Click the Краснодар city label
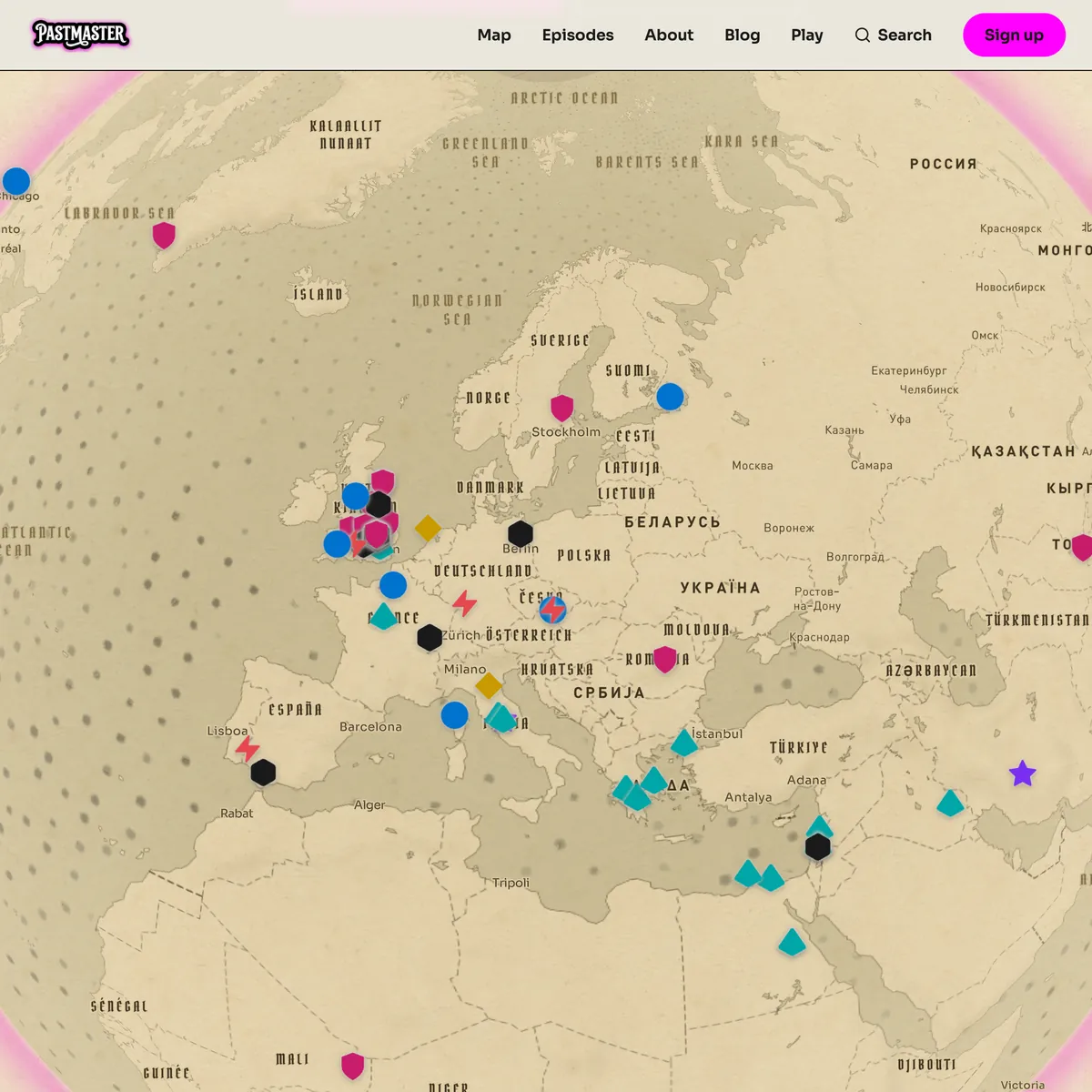The width and height of the screenshot is (1092, 1092). (x=819, y=637)
